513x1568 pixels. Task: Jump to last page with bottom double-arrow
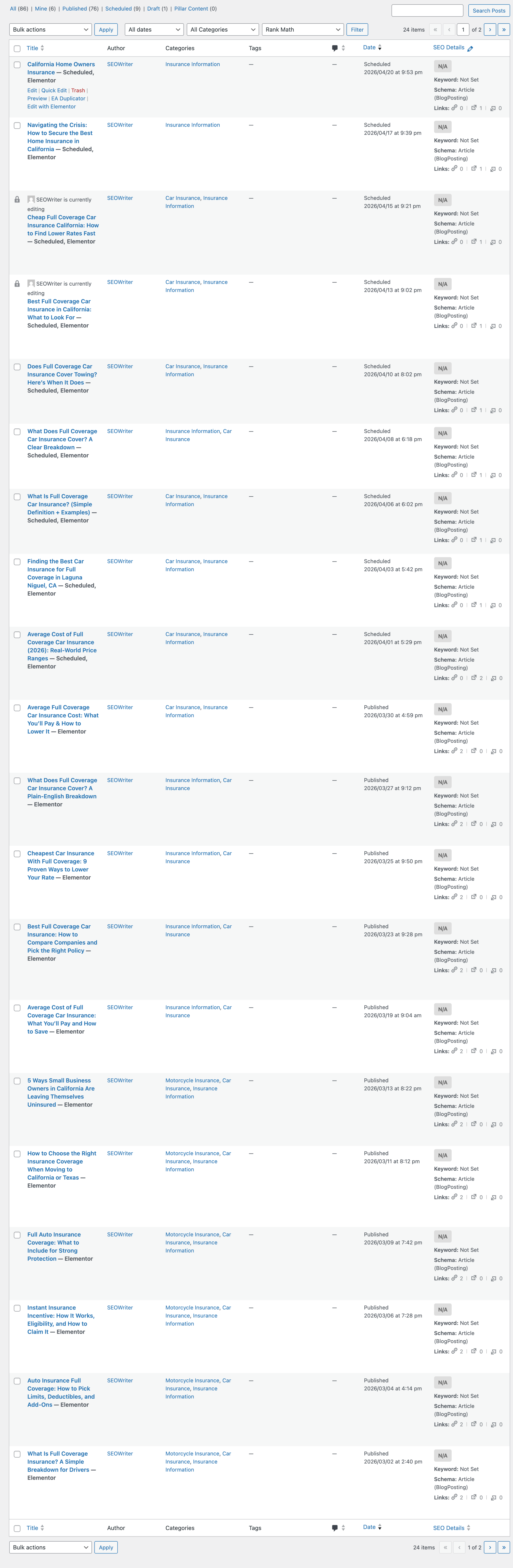[x=504, y=1547]
